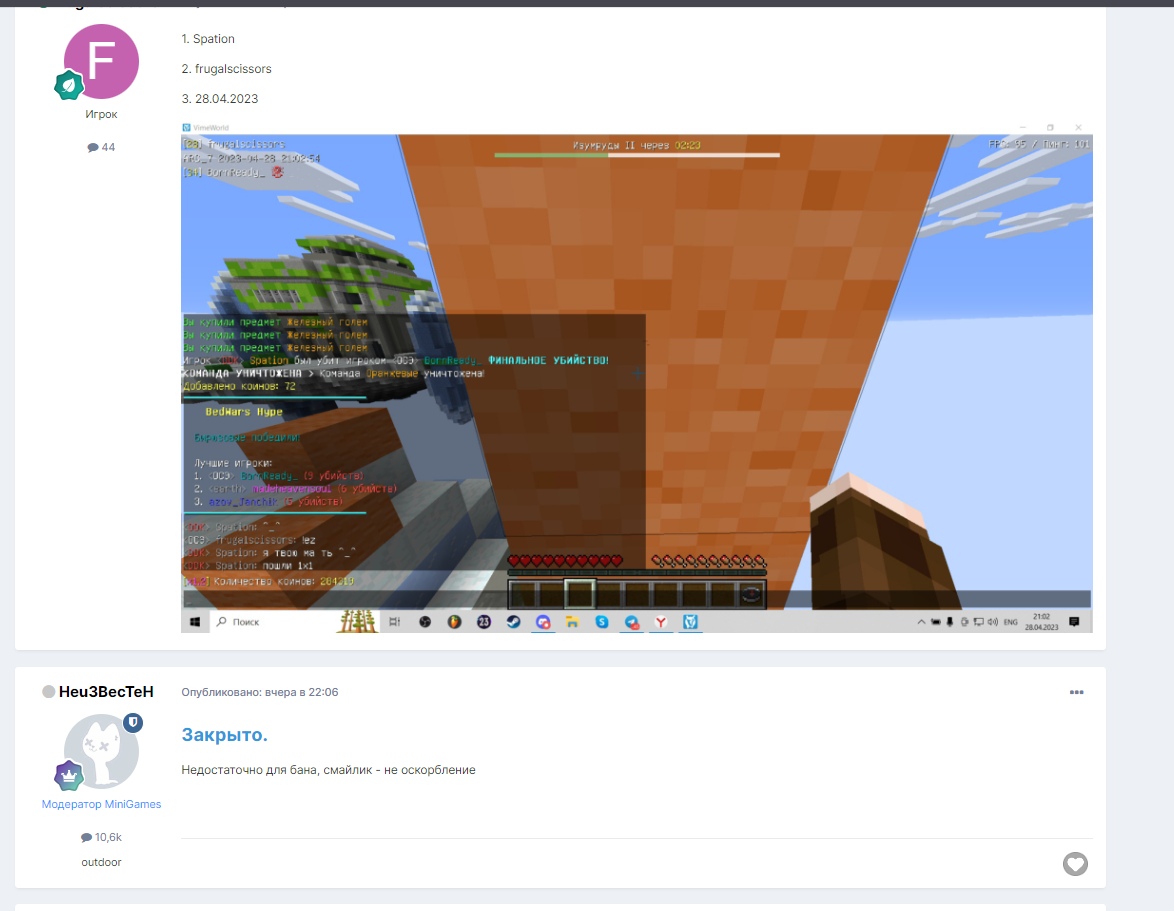Open the three-dot post options menu
The height and width of the screenshot is (911, 1174).
(x=1076, y=692)
